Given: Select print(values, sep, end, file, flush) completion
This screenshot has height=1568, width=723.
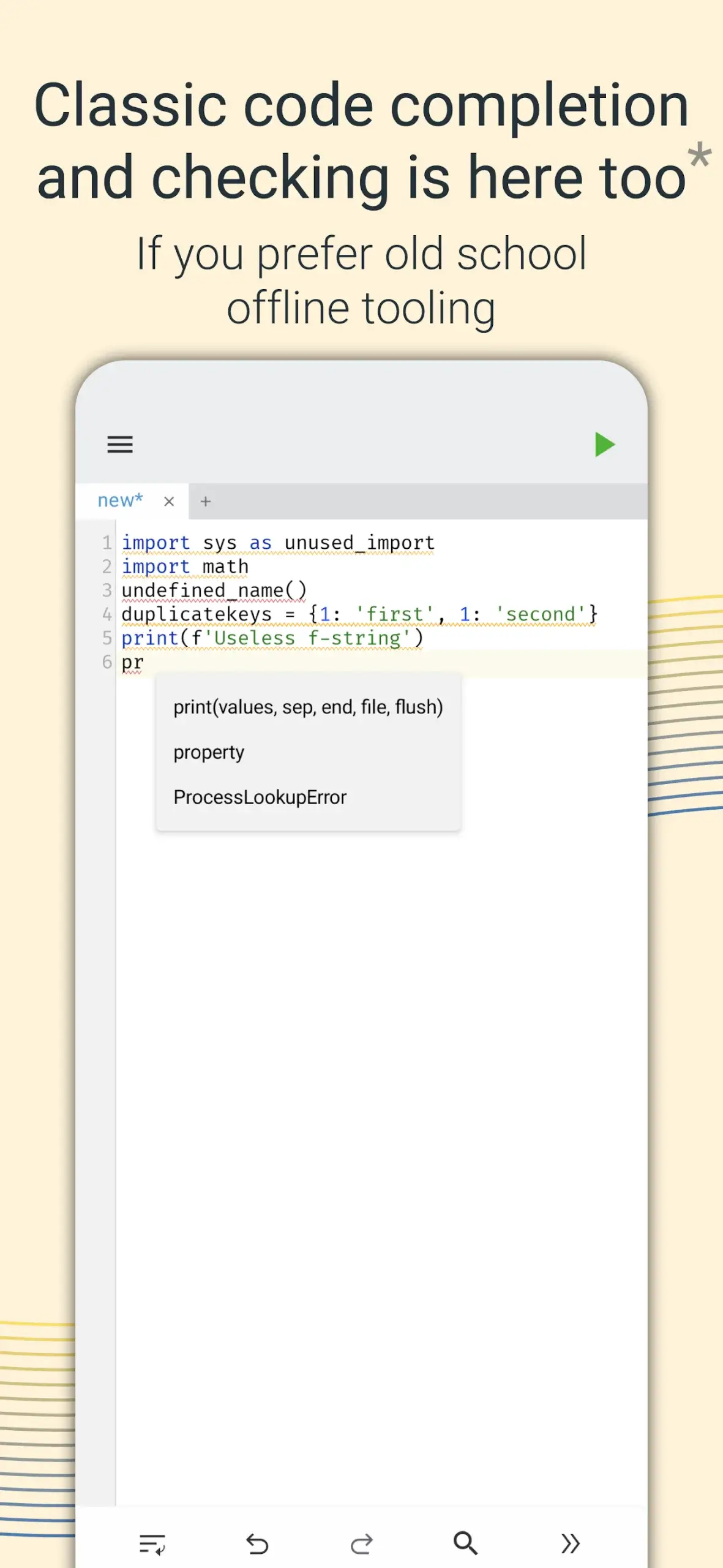Looking at the screenshot, I should point(308,707).
